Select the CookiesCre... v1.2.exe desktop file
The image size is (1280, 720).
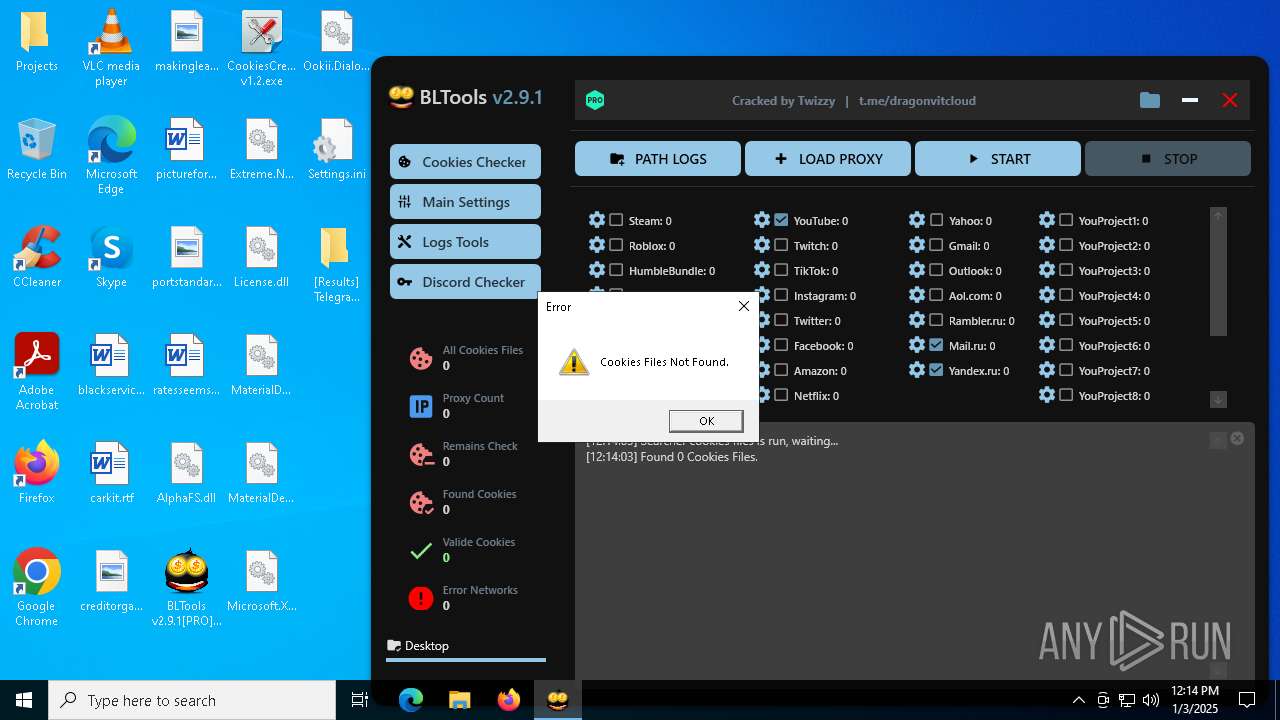(x=261, y=48)
